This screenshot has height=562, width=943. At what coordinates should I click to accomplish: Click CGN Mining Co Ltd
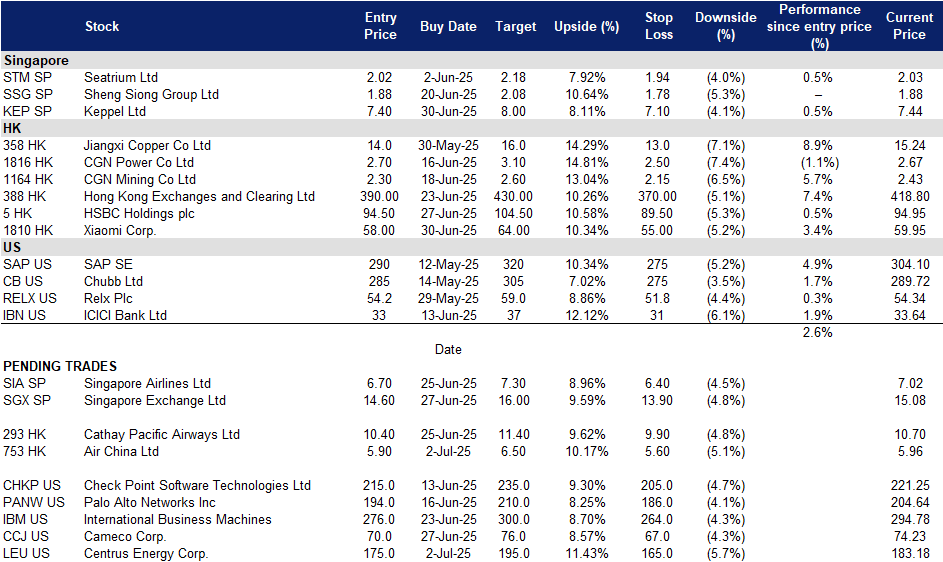tap(140, 179)
